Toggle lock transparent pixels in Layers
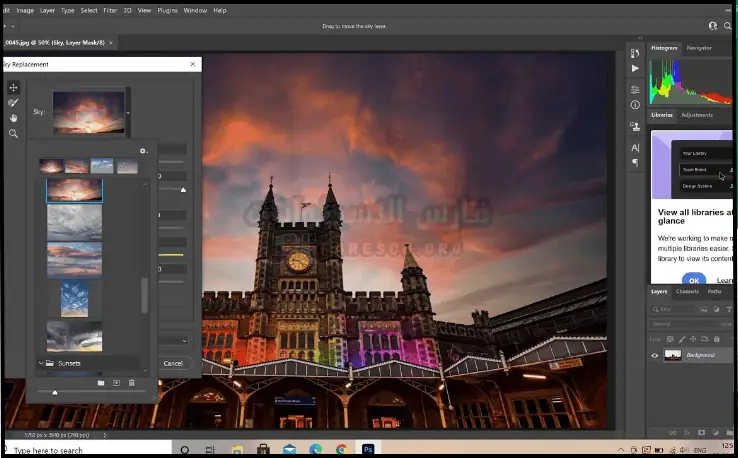738x458 pixels. click(669, 339)
